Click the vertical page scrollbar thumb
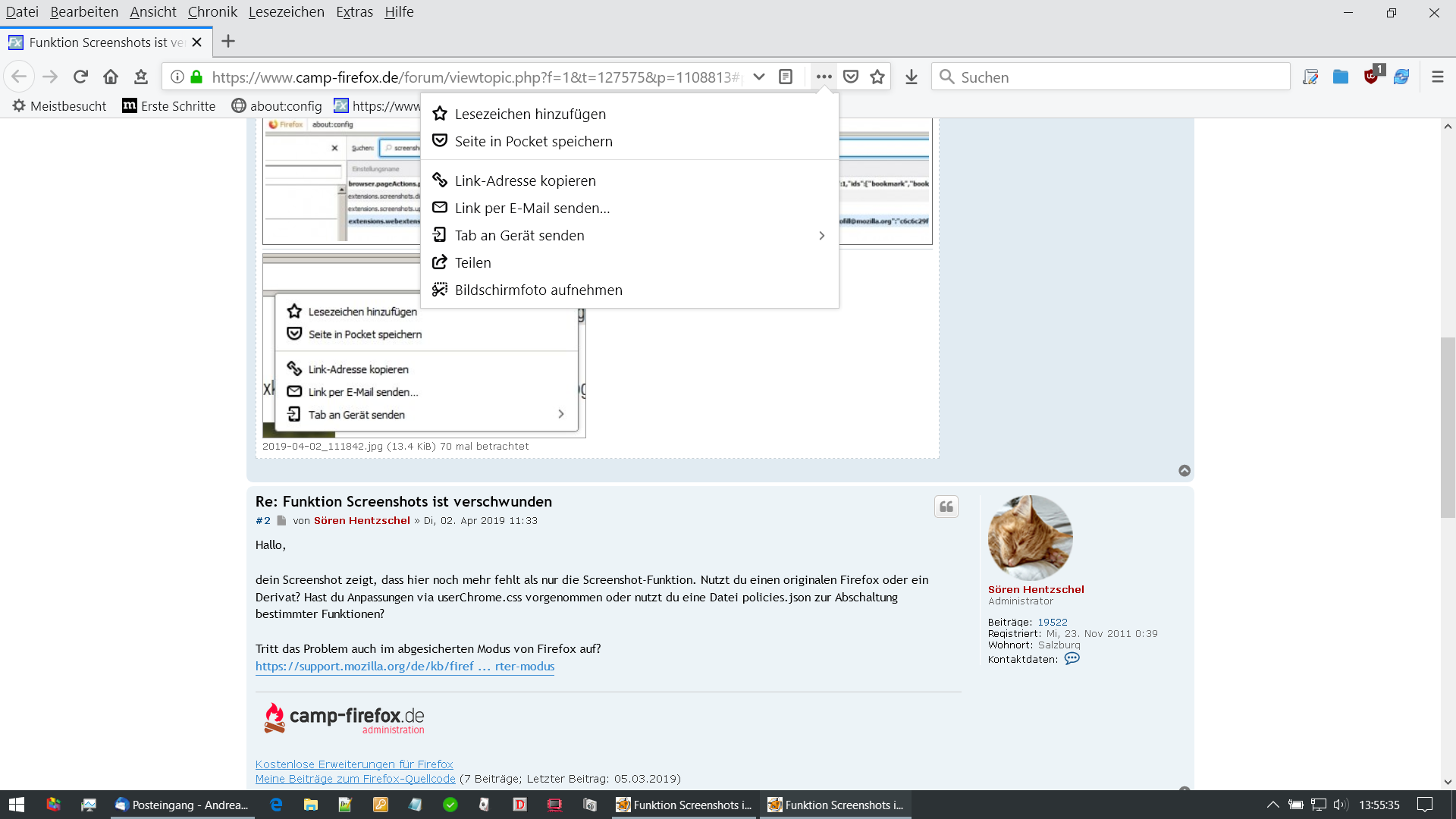Image resolution: width=1456 pixels, height=819 pixels. click(1448, 428)
